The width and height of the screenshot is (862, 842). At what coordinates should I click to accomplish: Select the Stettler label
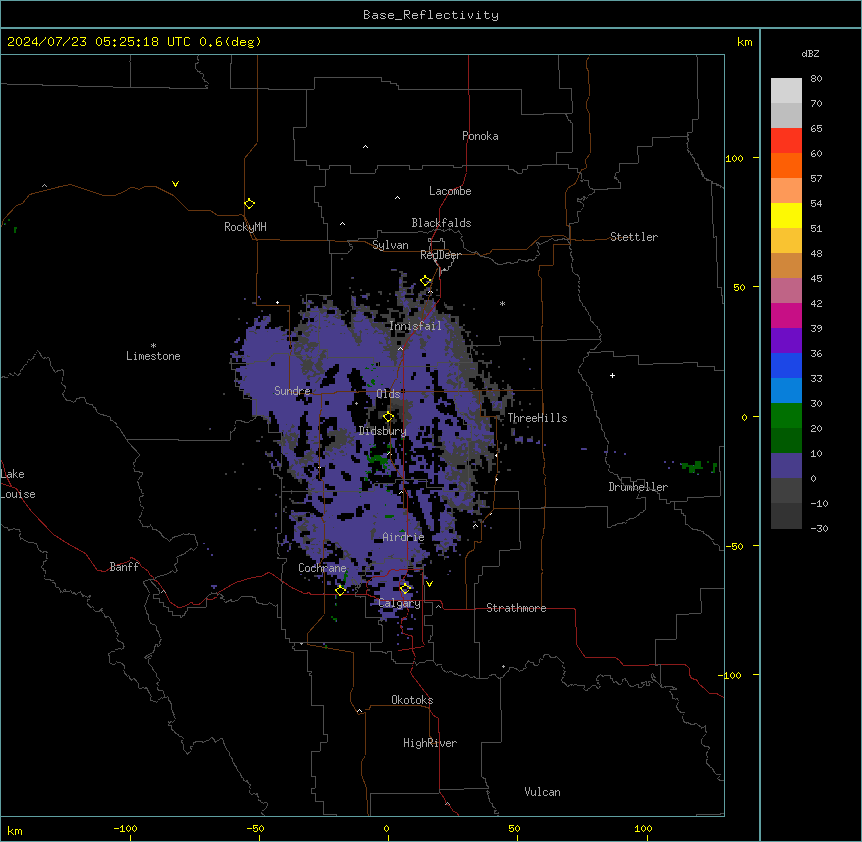click(x=634, y=237)
